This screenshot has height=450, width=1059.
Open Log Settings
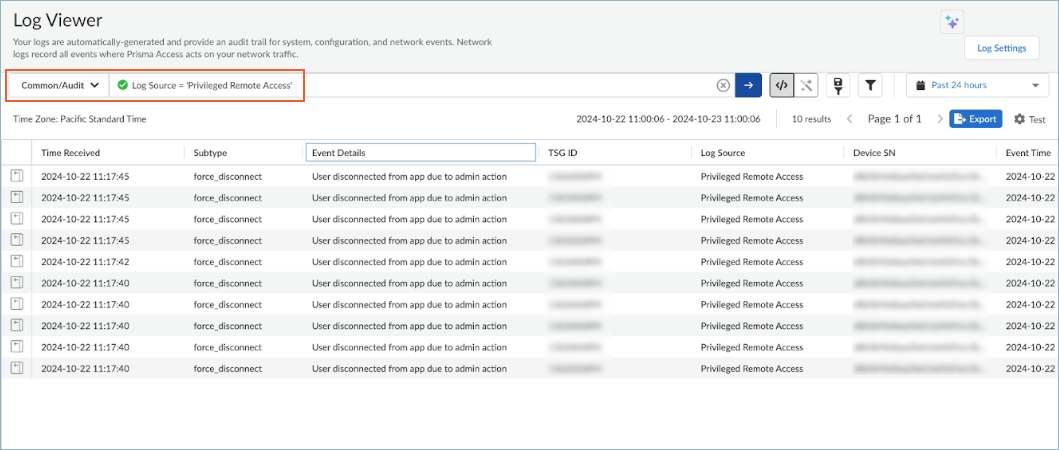point(1001,48)
